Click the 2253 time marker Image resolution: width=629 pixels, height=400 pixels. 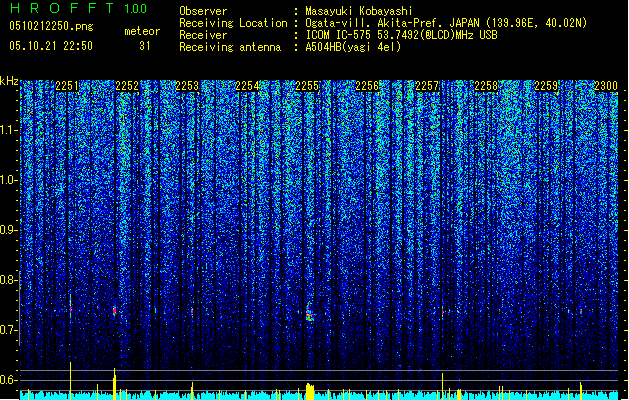click(x=187, y=86)
